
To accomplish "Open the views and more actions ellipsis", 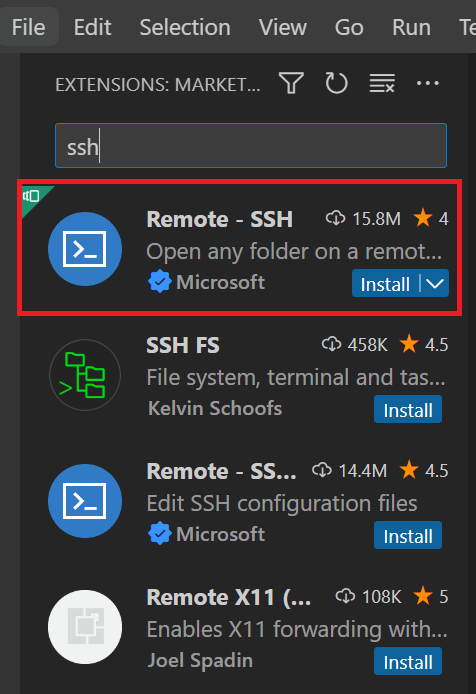I will point(428,83).
